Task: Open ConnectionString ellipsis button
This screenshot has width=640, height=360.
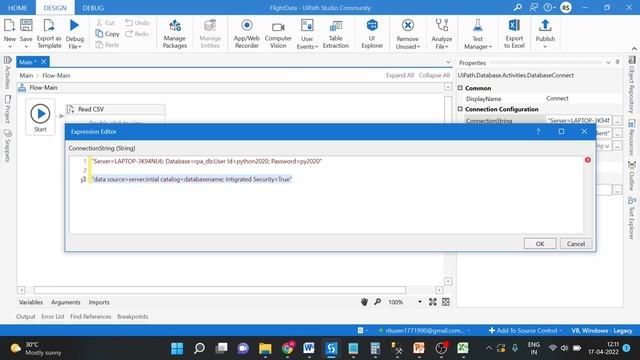Action: (617, 120)
